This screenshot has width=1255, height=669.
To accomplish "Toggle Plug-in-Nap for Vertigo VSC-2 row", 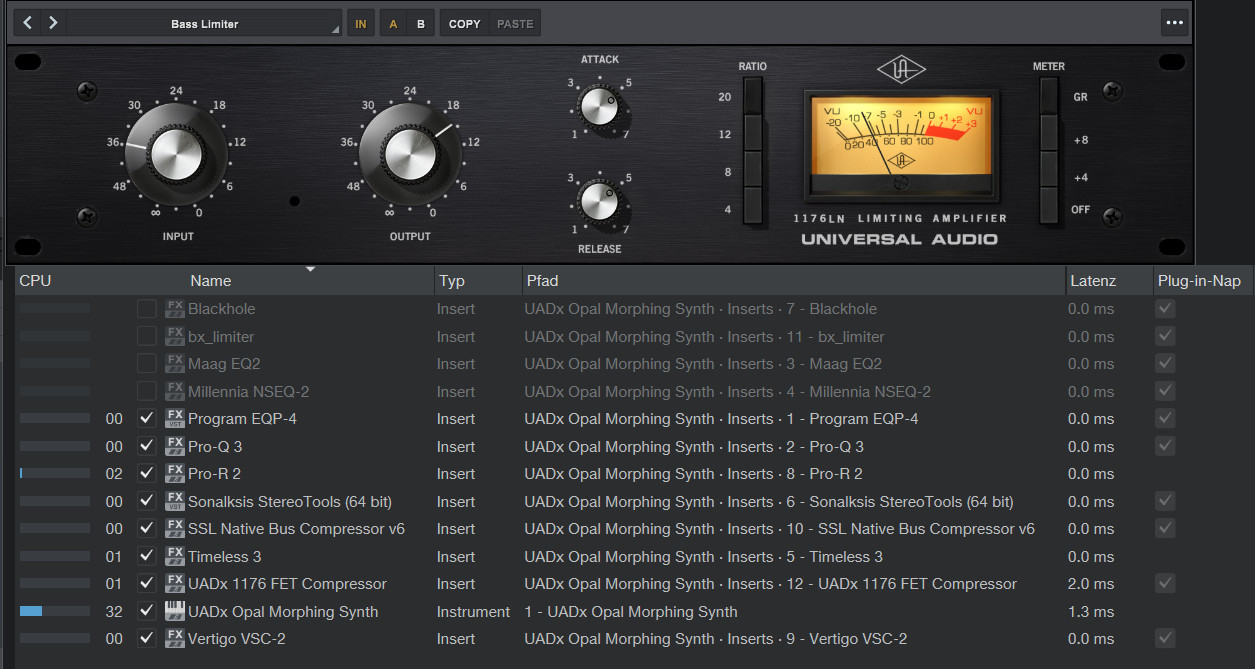I will pos(1165,638).
